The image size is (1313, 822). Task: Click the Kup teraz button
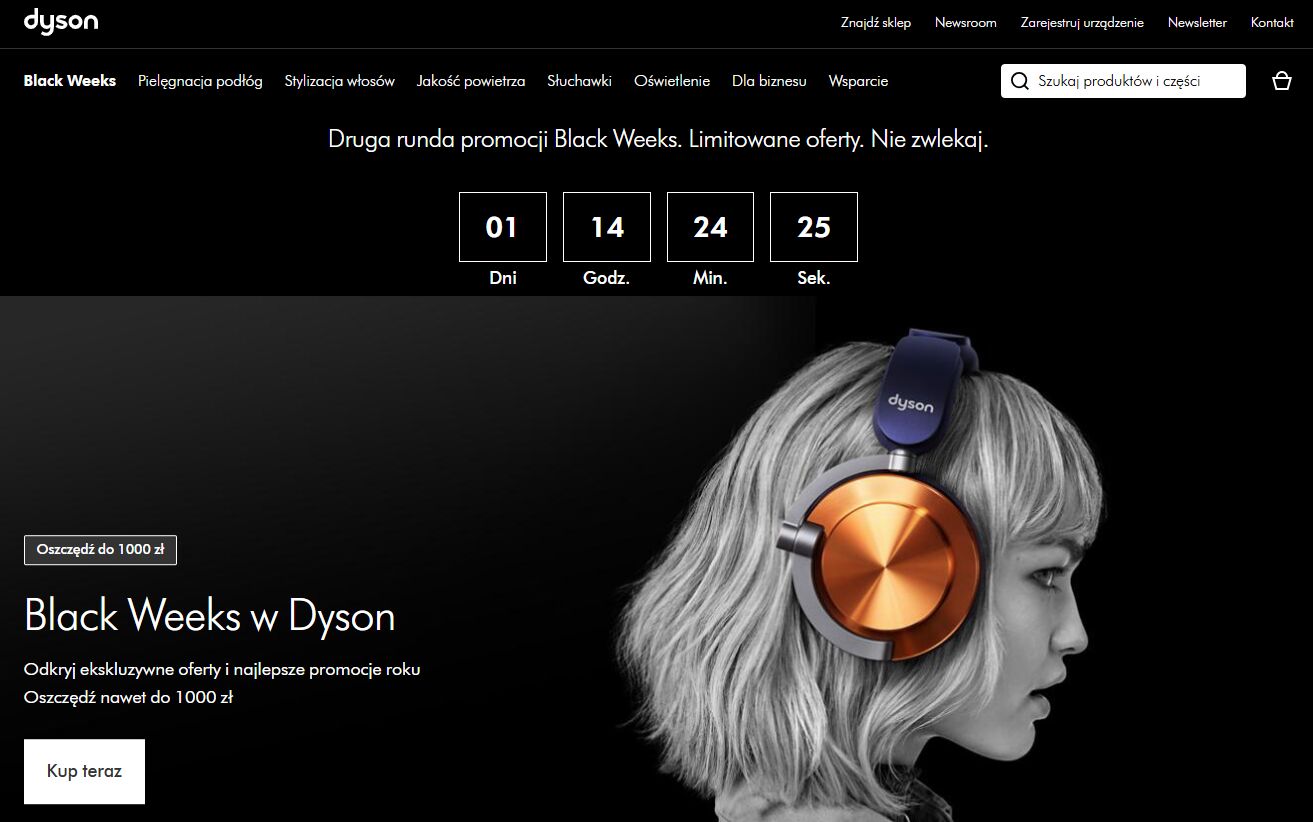pyautogui.click(x=84, y=771)
